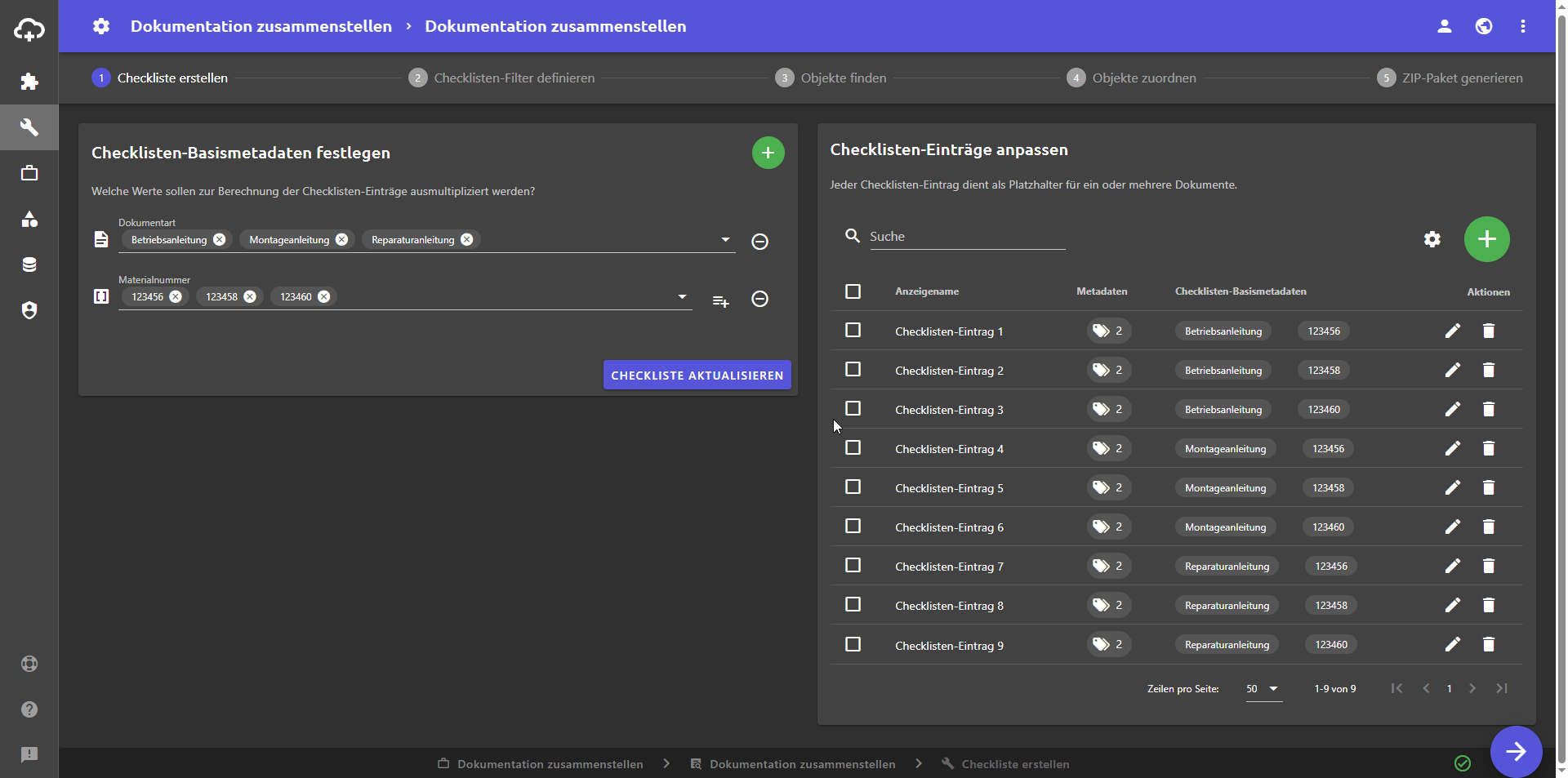Open table settings gear next to search
1568x778 pixels.
point(1432,239)
